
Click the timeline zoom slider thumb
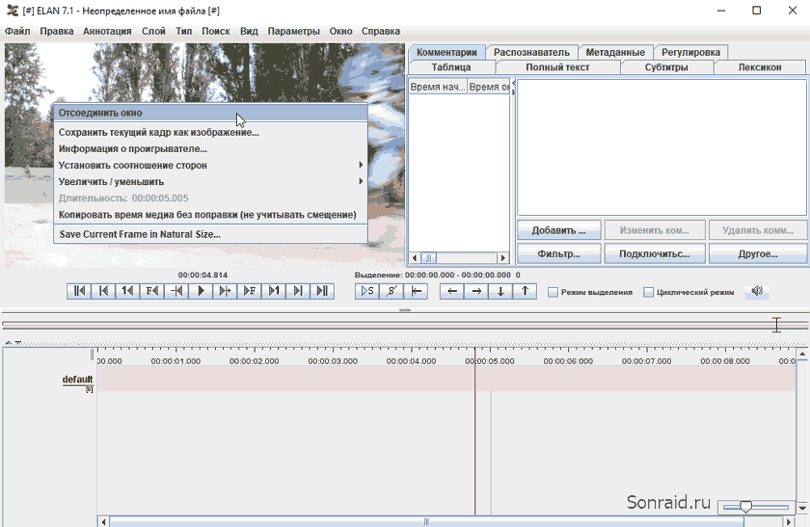[745, 507]
